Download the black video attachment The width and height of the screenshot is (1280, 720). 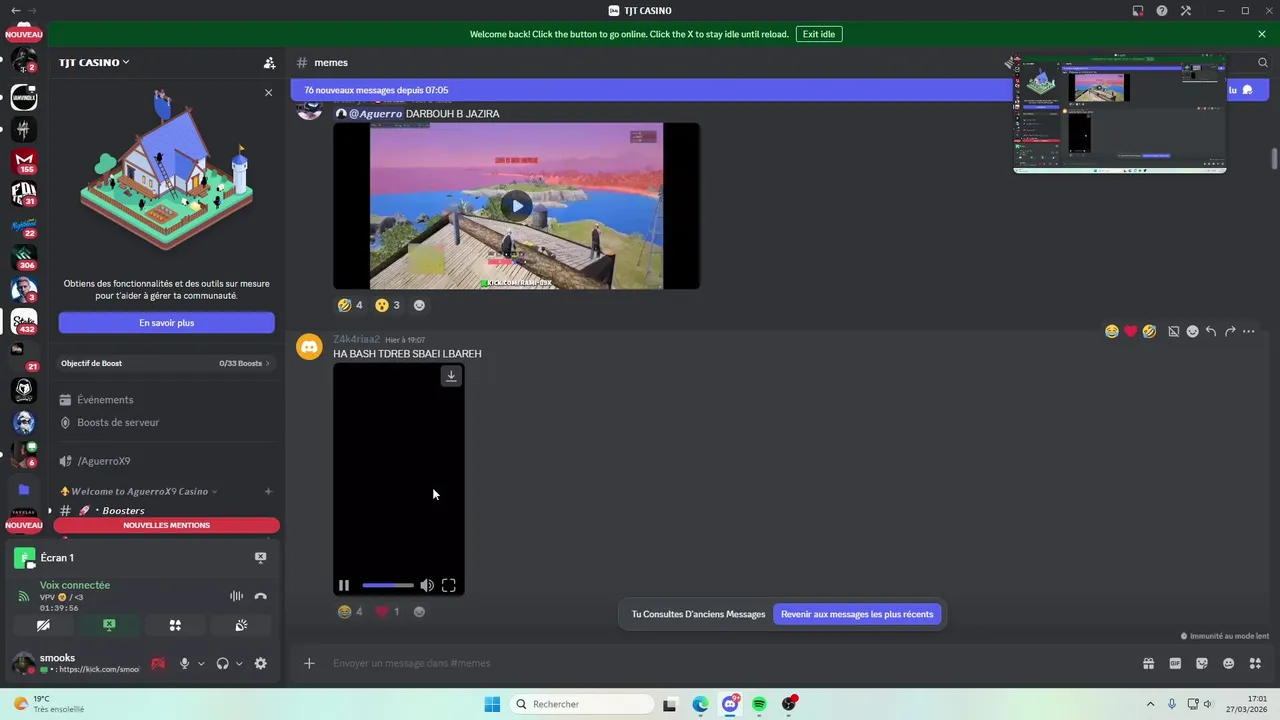pyautogui.click(x=451, y=376)
